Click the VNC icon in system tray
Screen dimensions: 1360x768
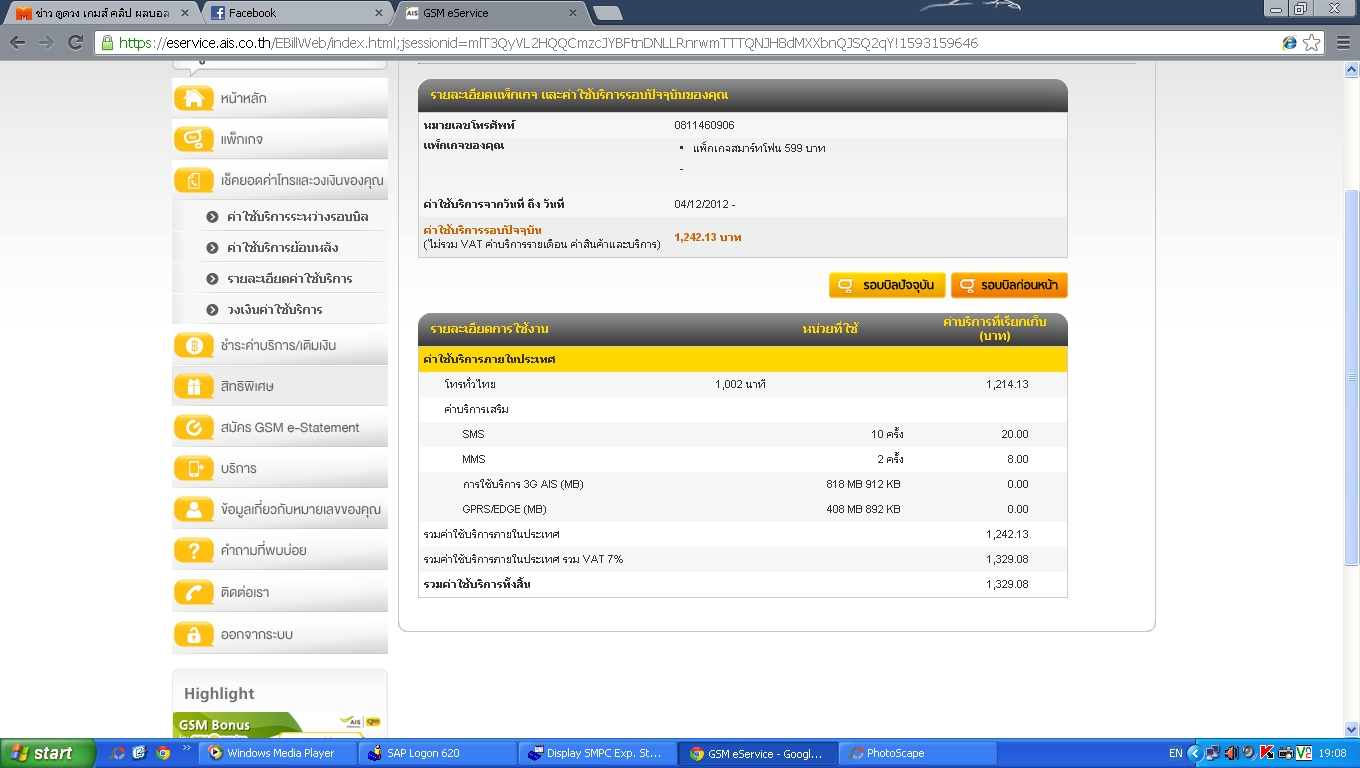click(x=1303, y=753)
